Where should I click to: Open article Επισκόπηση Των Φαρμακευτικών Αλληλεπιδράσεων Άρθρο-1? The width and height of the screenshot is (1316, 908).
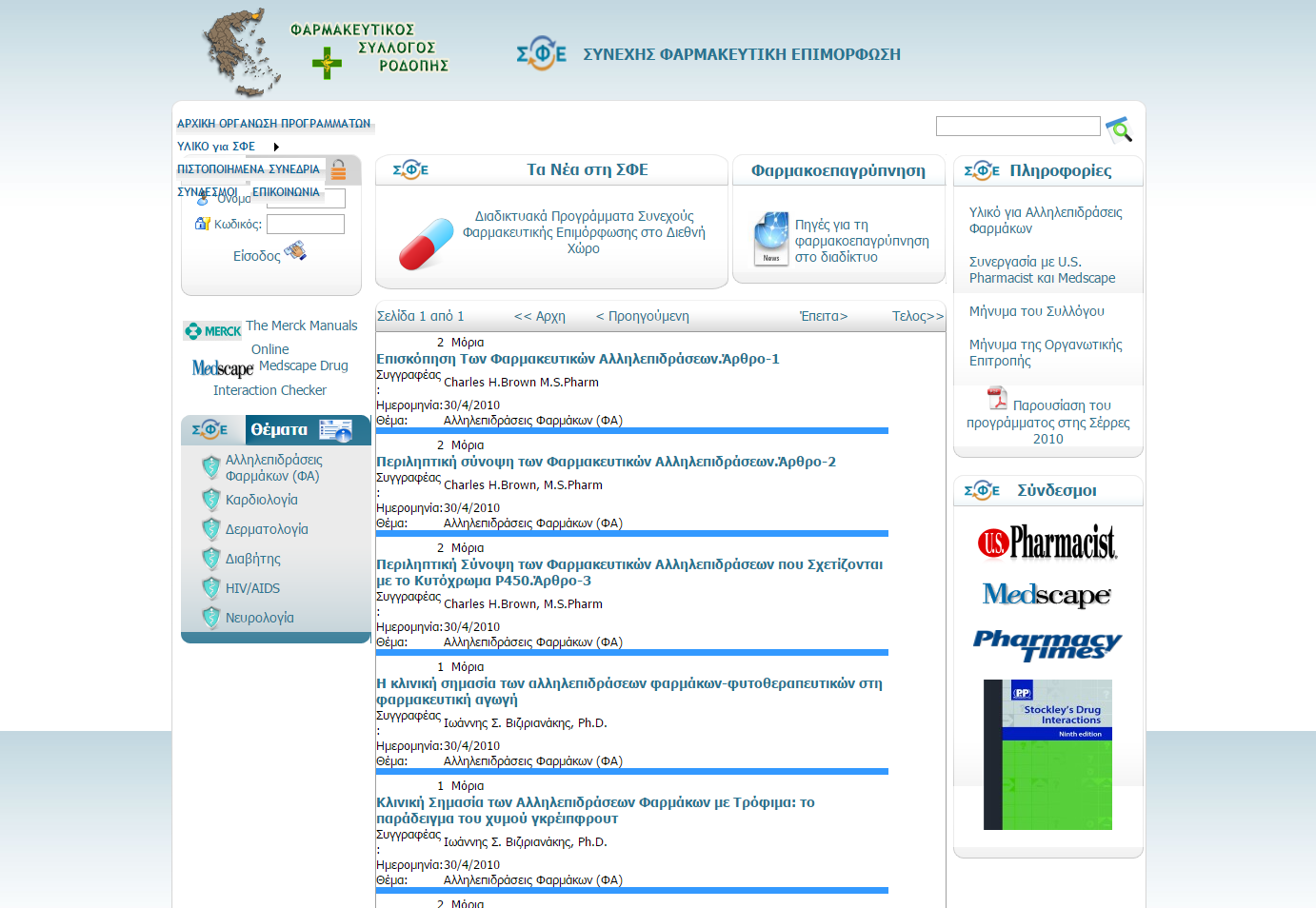point(578,359)
